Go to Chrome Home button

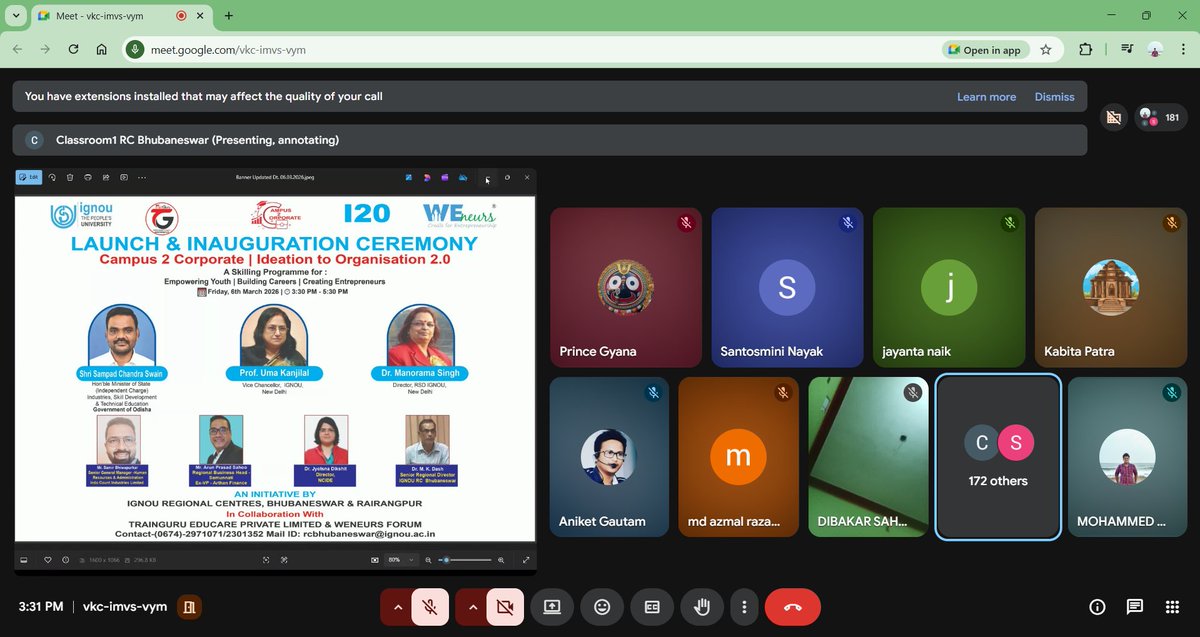pos(101,50)
